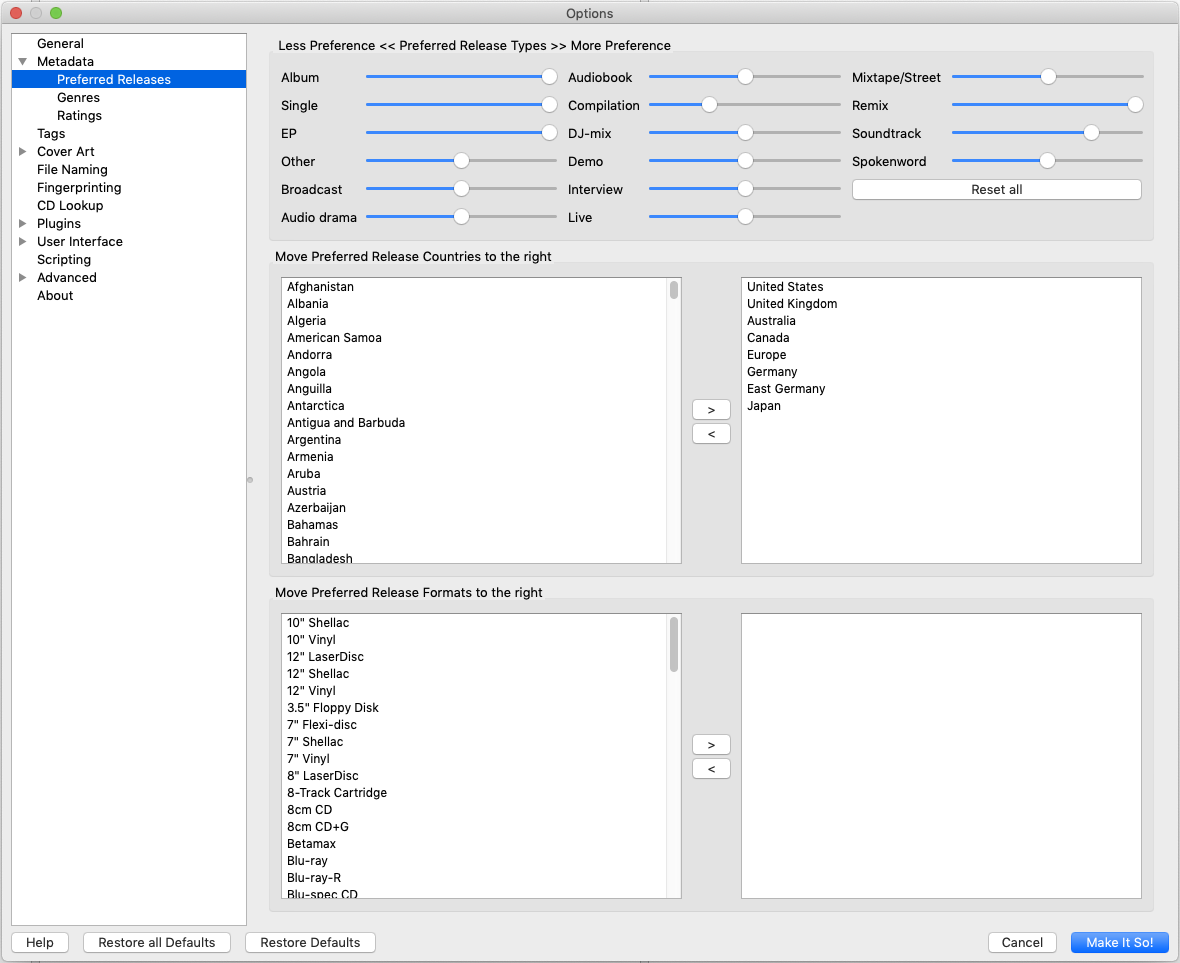Image resolution: width=1180 pixels, height=963 pixels.
Task: Select 10" Shellac format
Action: point(318,623)
